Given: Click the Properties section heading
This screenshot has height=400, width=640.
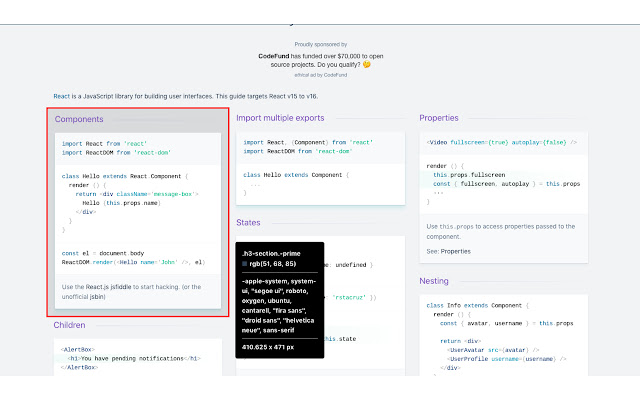Looking at the screenshot, I should (x=439, y=118).
